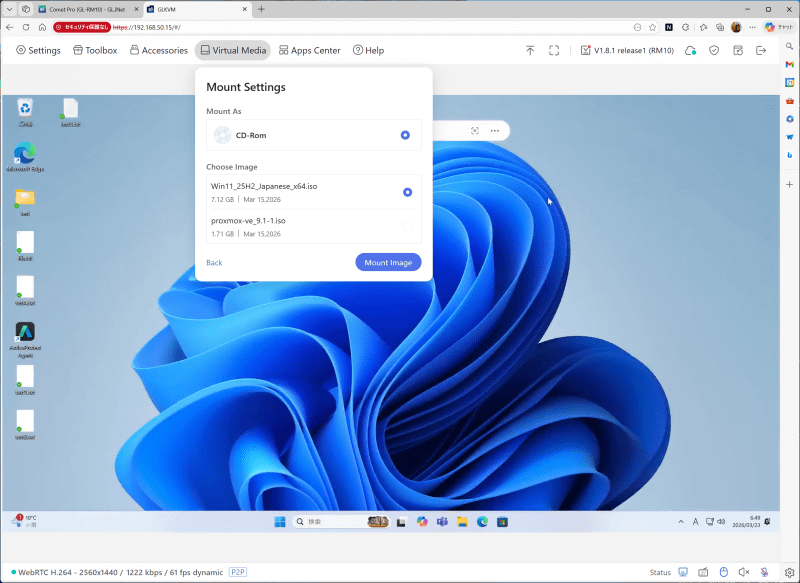
Task: Select the CD-Rom mount option radio button
Action: [405, 135]
